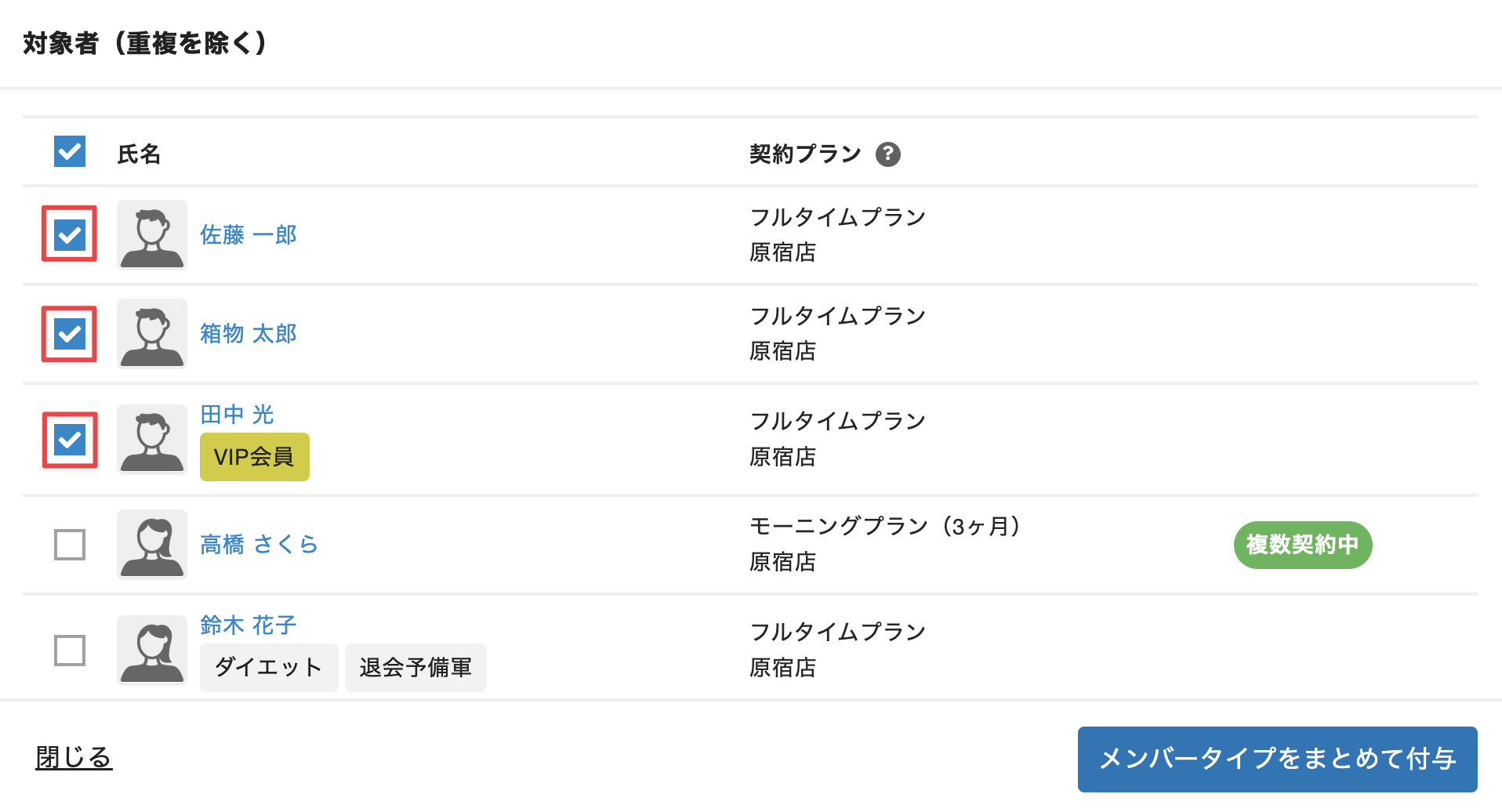
Task: Click the help icon beside 契約プラン
Action: (x=887, y=154)
